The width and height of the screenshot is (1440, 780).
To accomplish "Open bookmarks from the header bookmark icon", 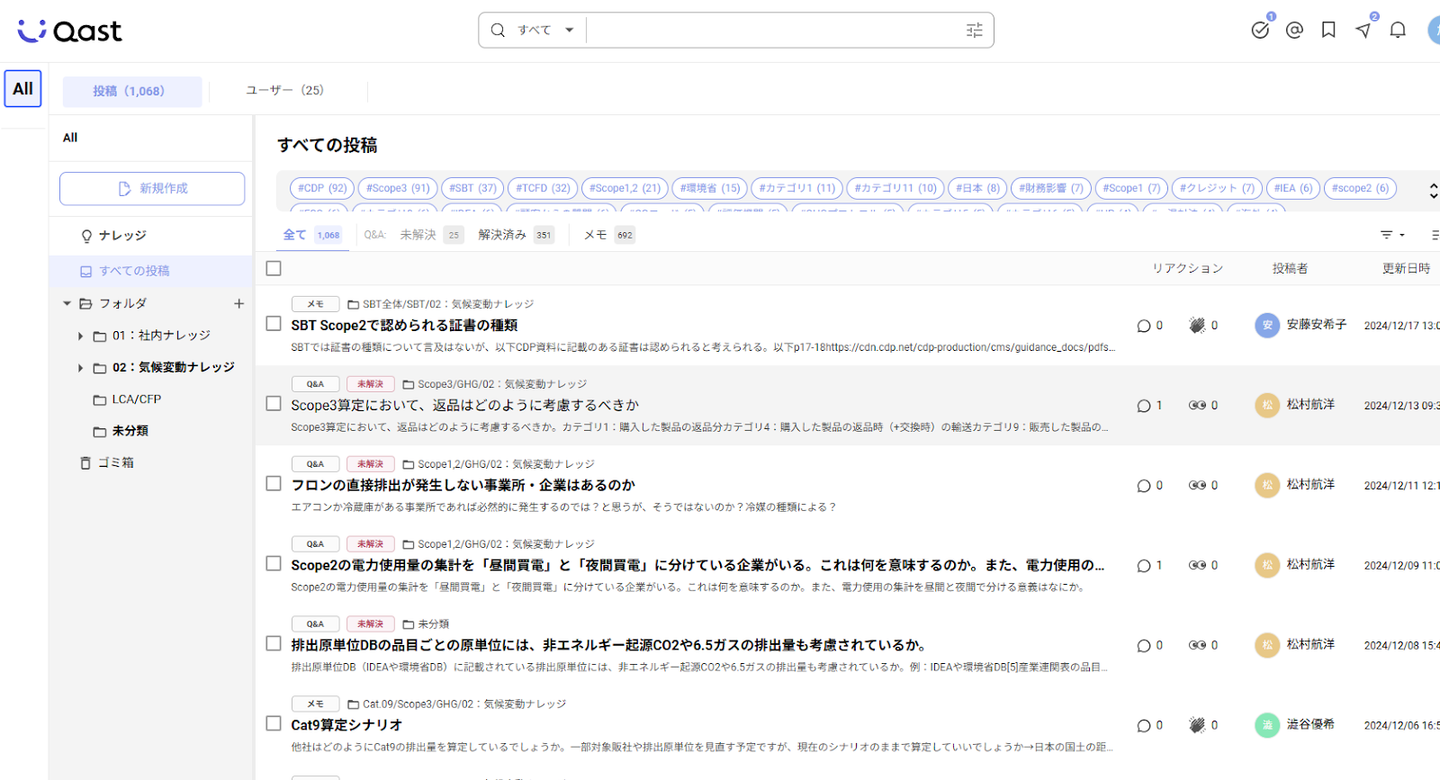I will point(1328,30).
